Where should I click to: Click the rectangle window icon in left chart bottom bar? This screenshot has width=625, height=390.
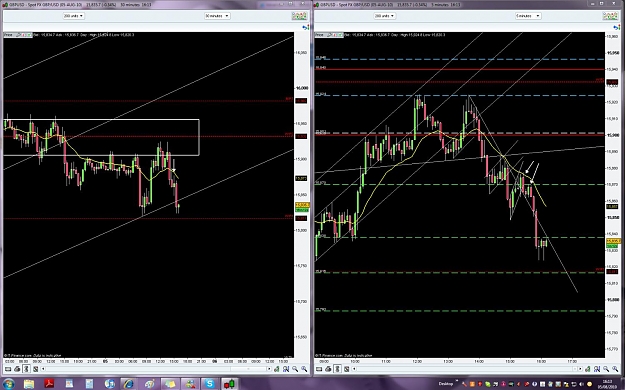pyautogui.click(x=8, y=369)
